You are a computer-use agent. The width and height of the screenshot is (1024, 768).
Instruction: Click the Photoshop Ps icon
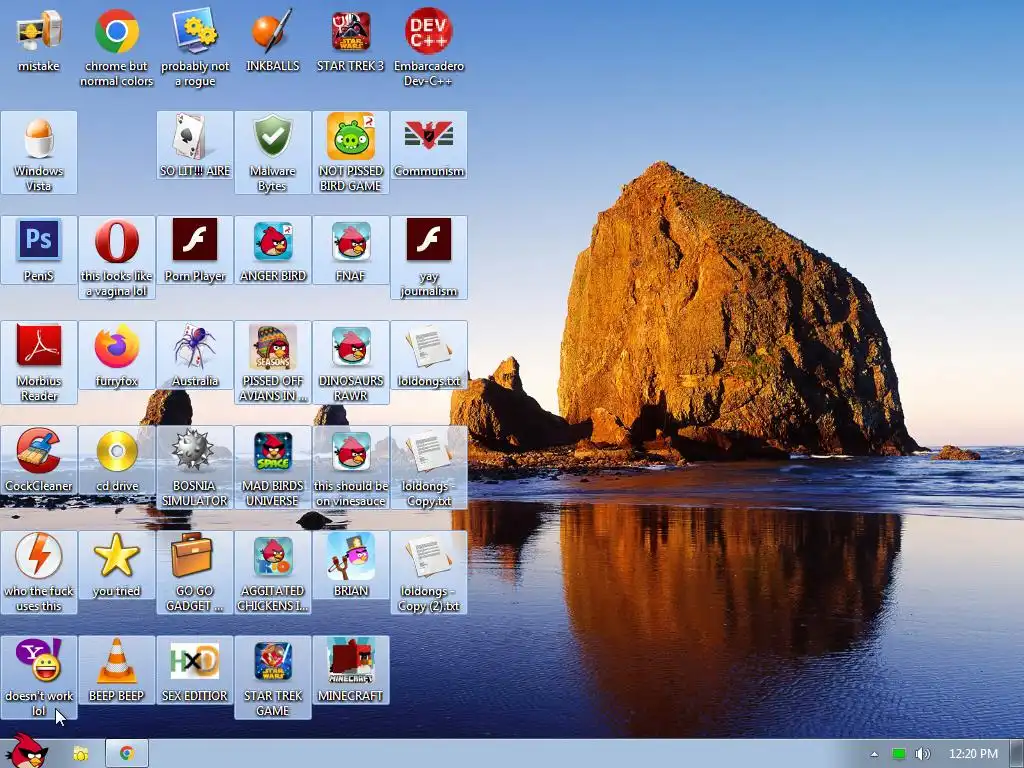(39, 240)
